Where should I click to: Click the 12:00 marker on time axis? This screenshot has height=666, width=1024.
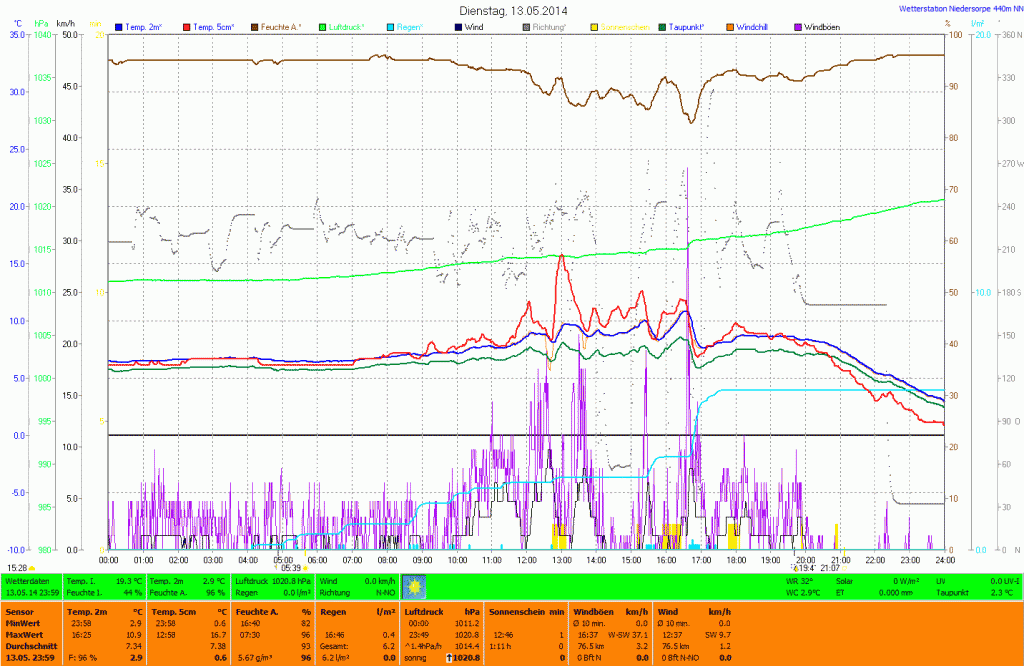pyautogui.click(x=526, y=560)
